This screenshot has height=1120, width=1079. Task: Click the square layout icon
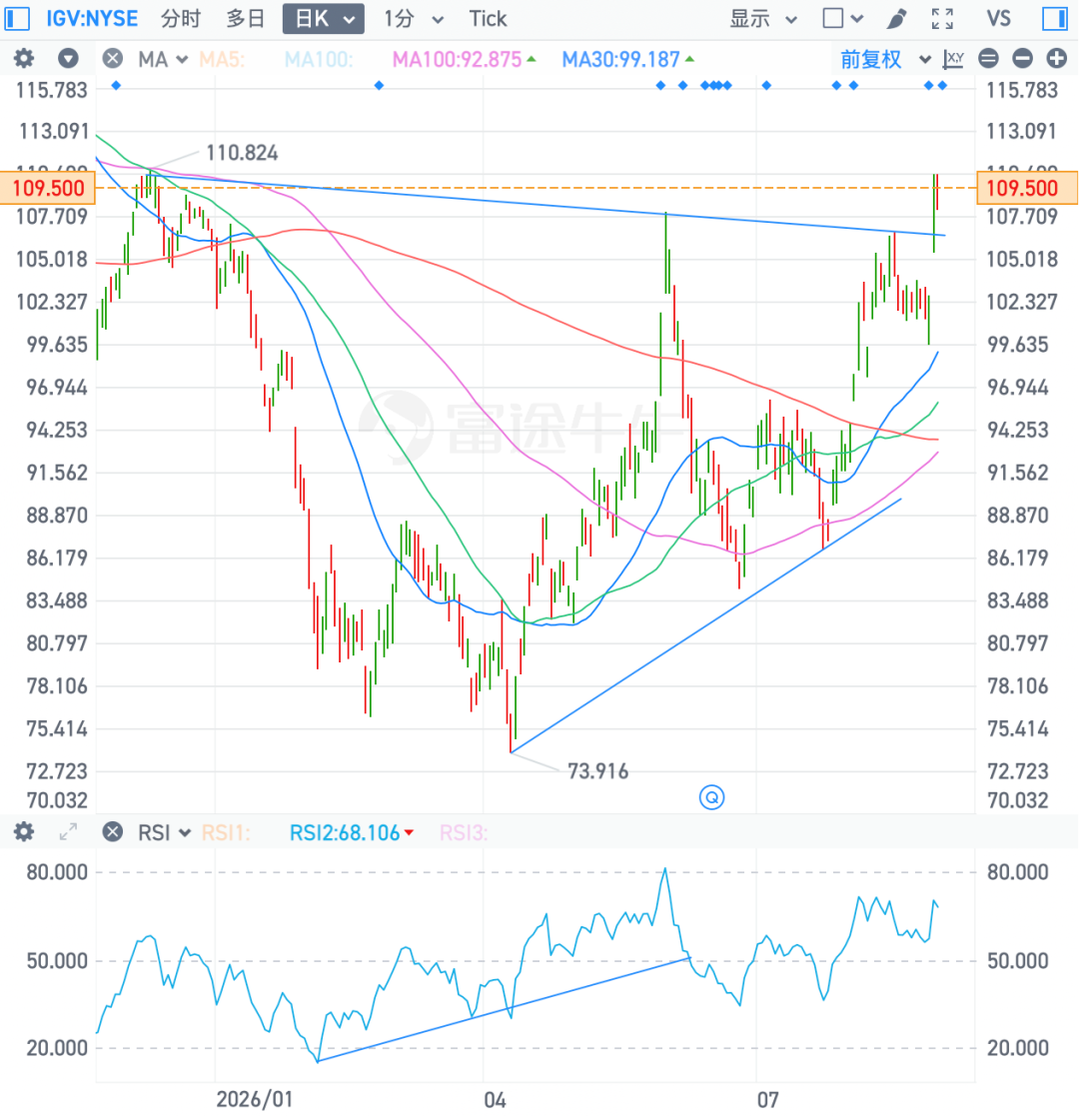tap(832, 19)
